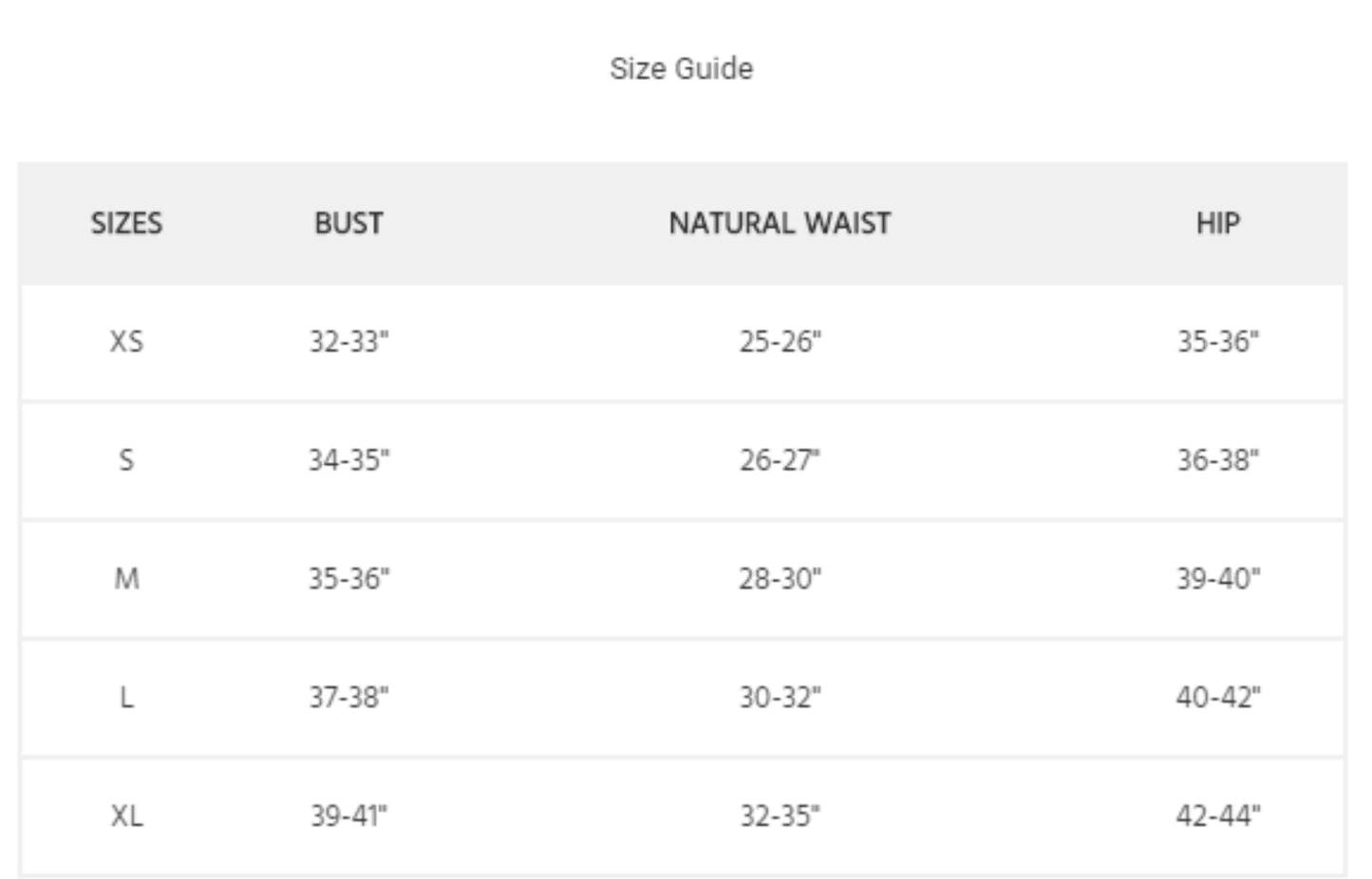Select the 32-35" waist value

pos(780,815)
